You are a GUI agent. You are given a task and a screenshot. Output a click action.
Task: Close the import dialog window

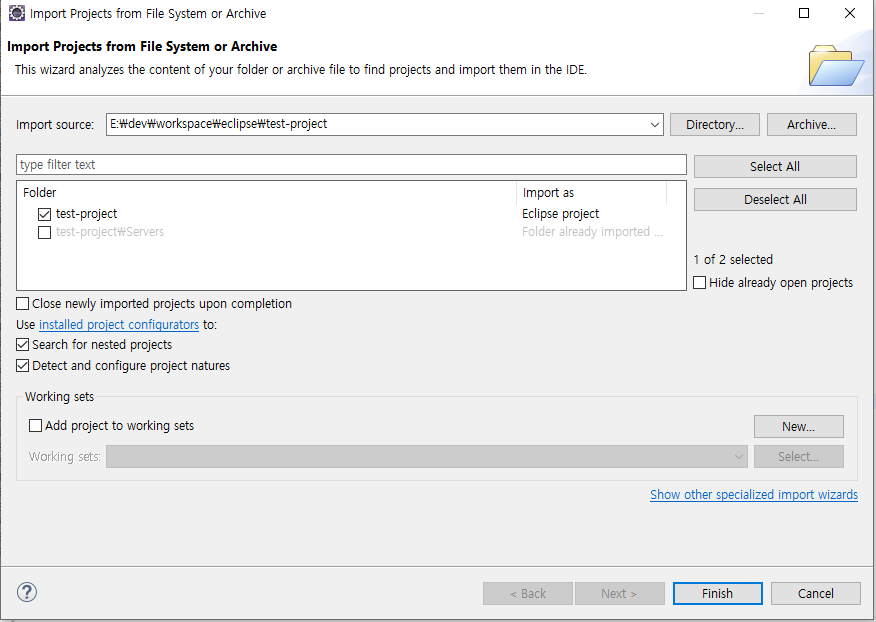850,13
